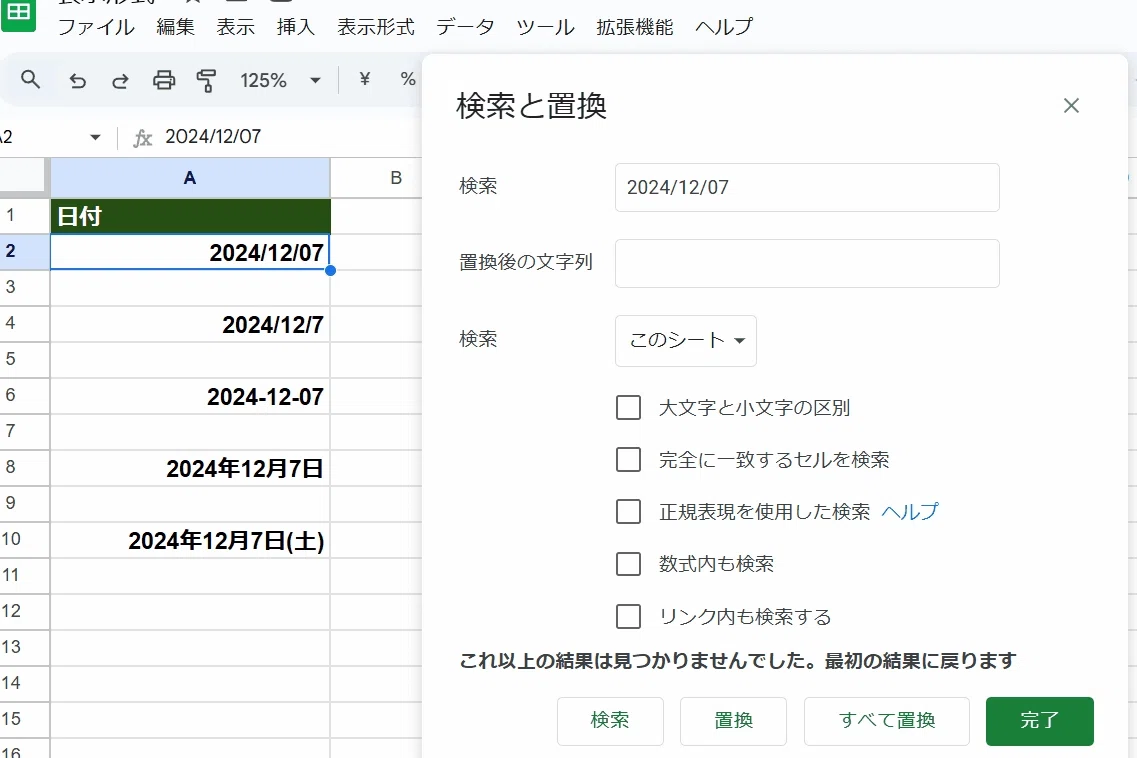Viewport: 1137px width, 758px height.
Task: Open the 表示形式 menu
Action: [x=376, y=27]
